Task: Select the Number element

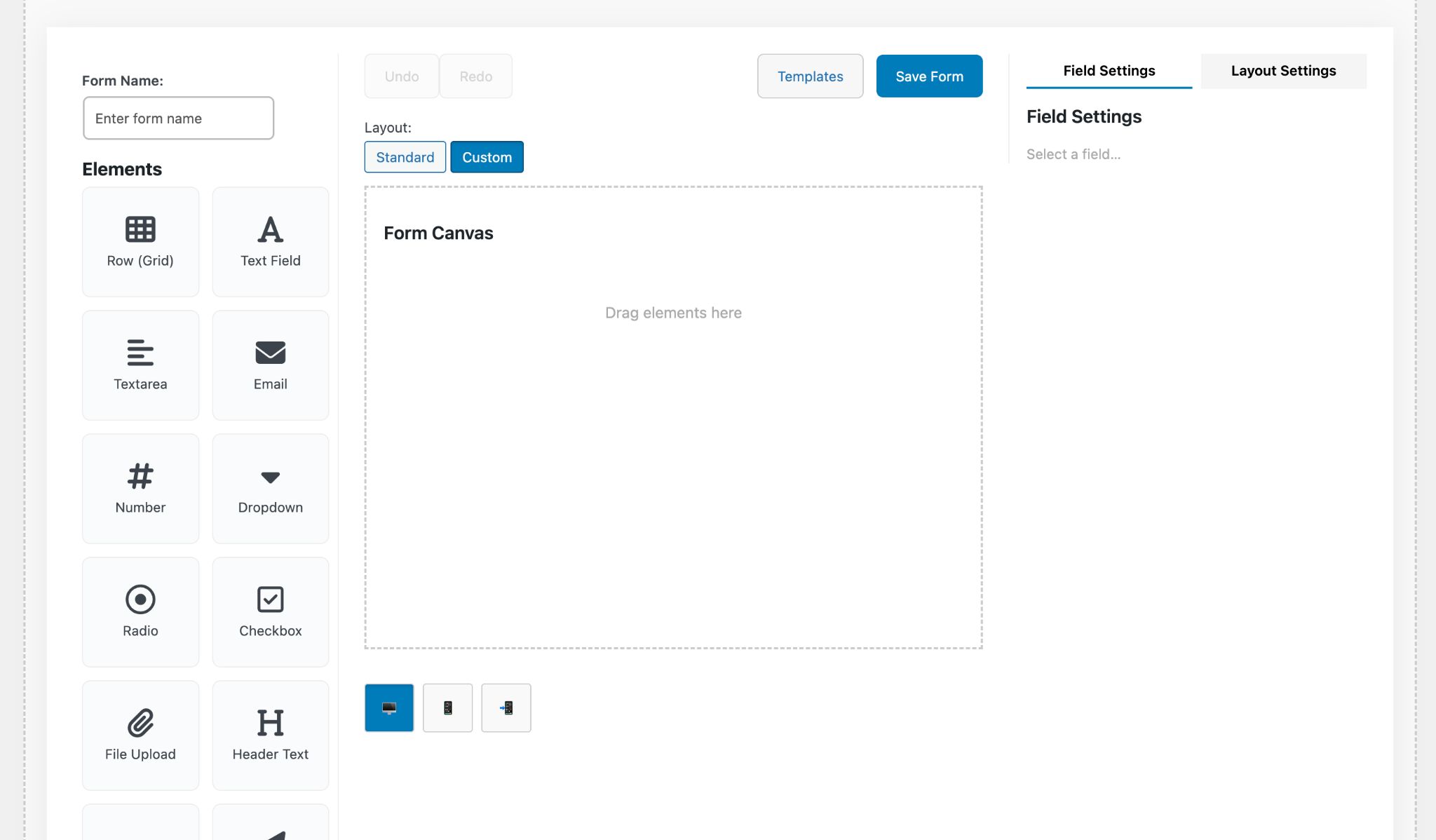Action: click(140, 488)
